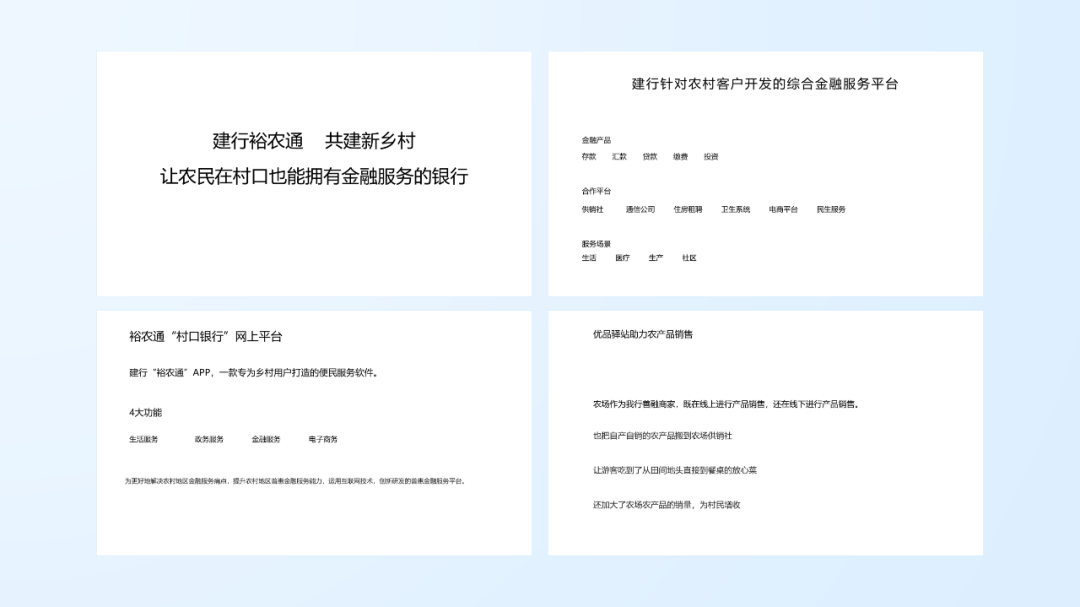This screenshot has height=607, width=1080.
Task: Click the line starting '让游客吃到了从田间地头'
Action: point(675,470)
